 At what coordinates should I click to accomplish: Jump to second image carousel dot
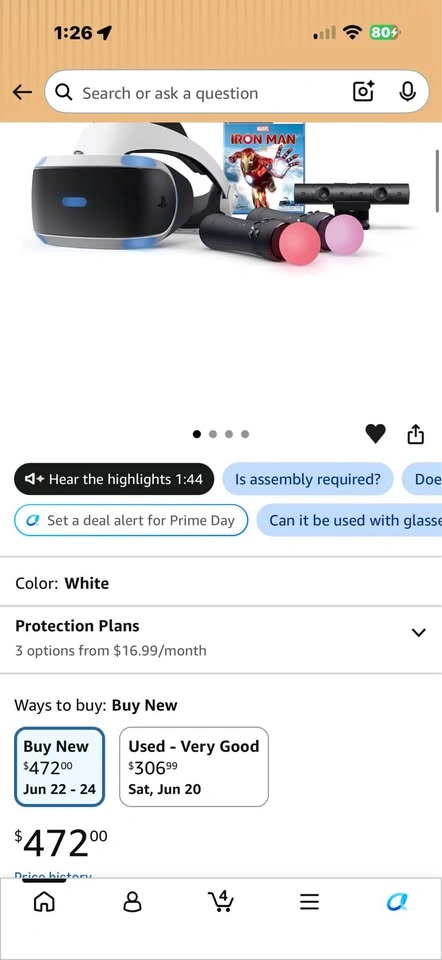213,434
